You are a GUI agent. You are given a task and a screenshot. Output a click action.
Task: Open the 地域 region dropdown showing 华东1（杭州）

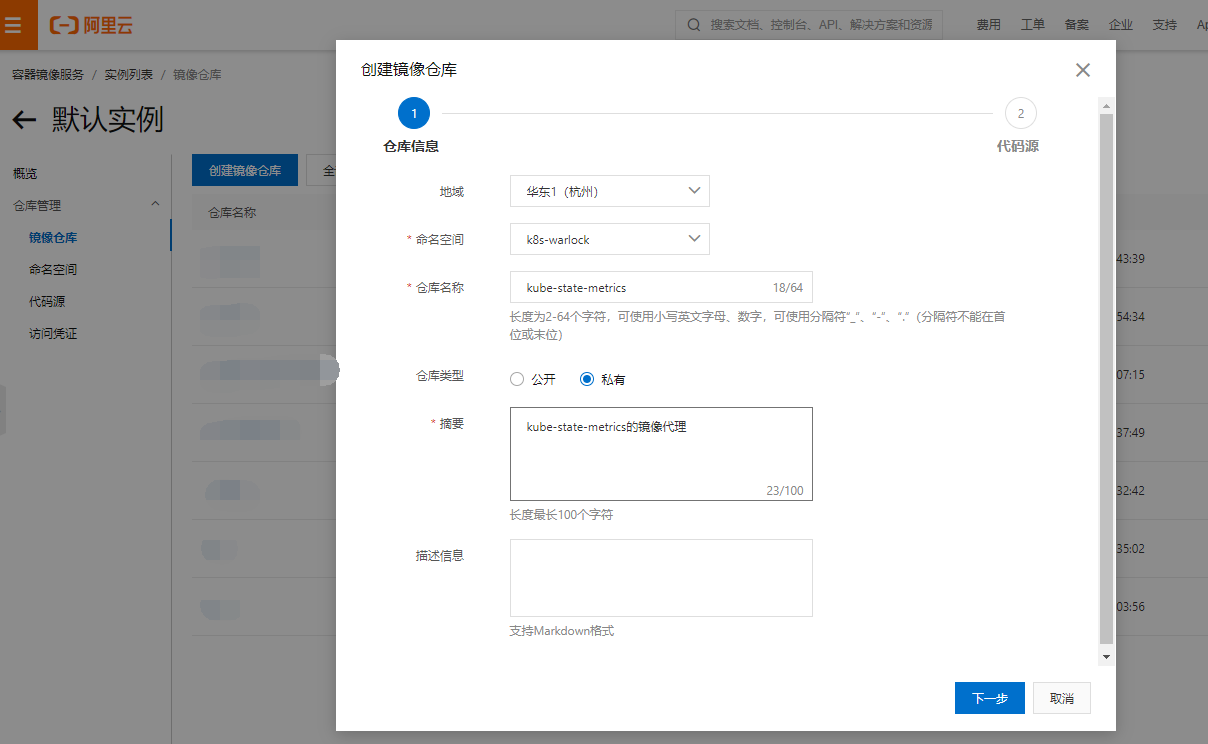[x=609, y=191]
